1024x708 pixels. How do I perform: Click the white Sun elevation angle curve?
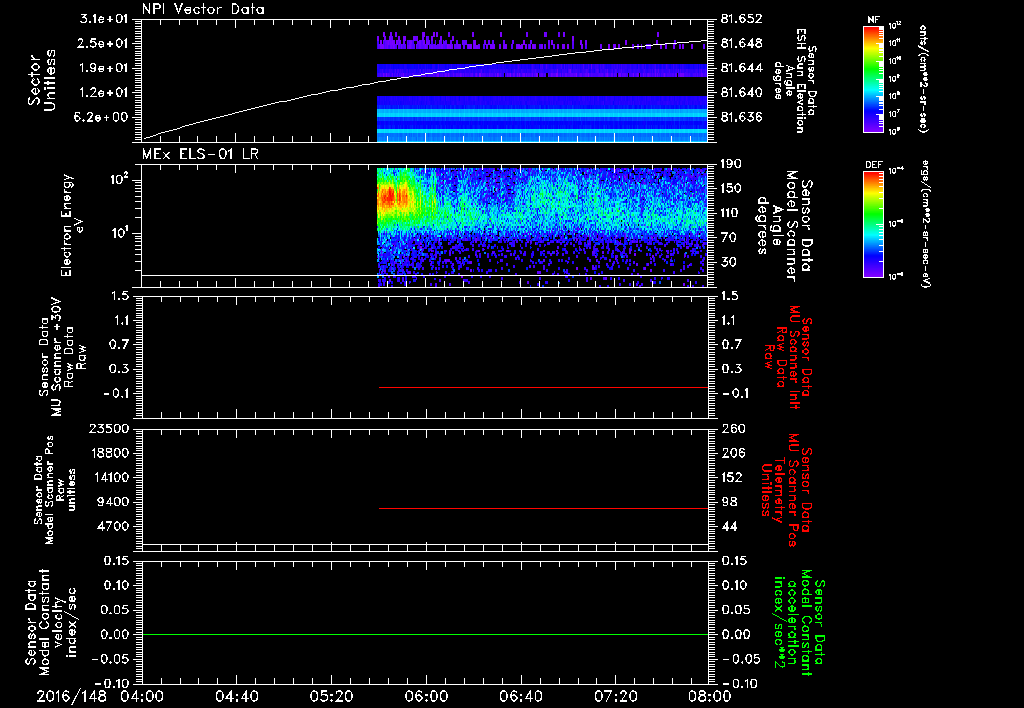(425, 89)
